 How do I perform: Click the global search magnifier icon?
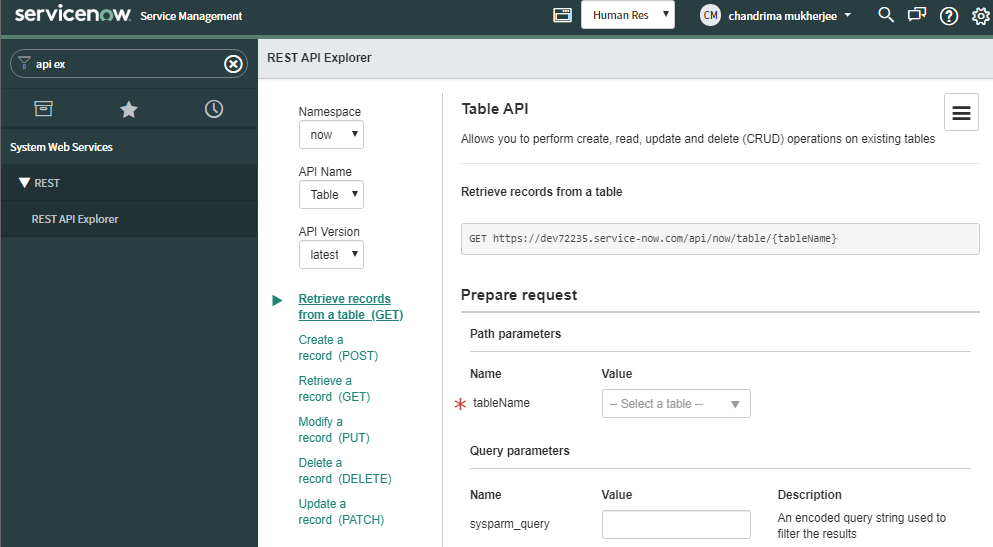(885, 15)
